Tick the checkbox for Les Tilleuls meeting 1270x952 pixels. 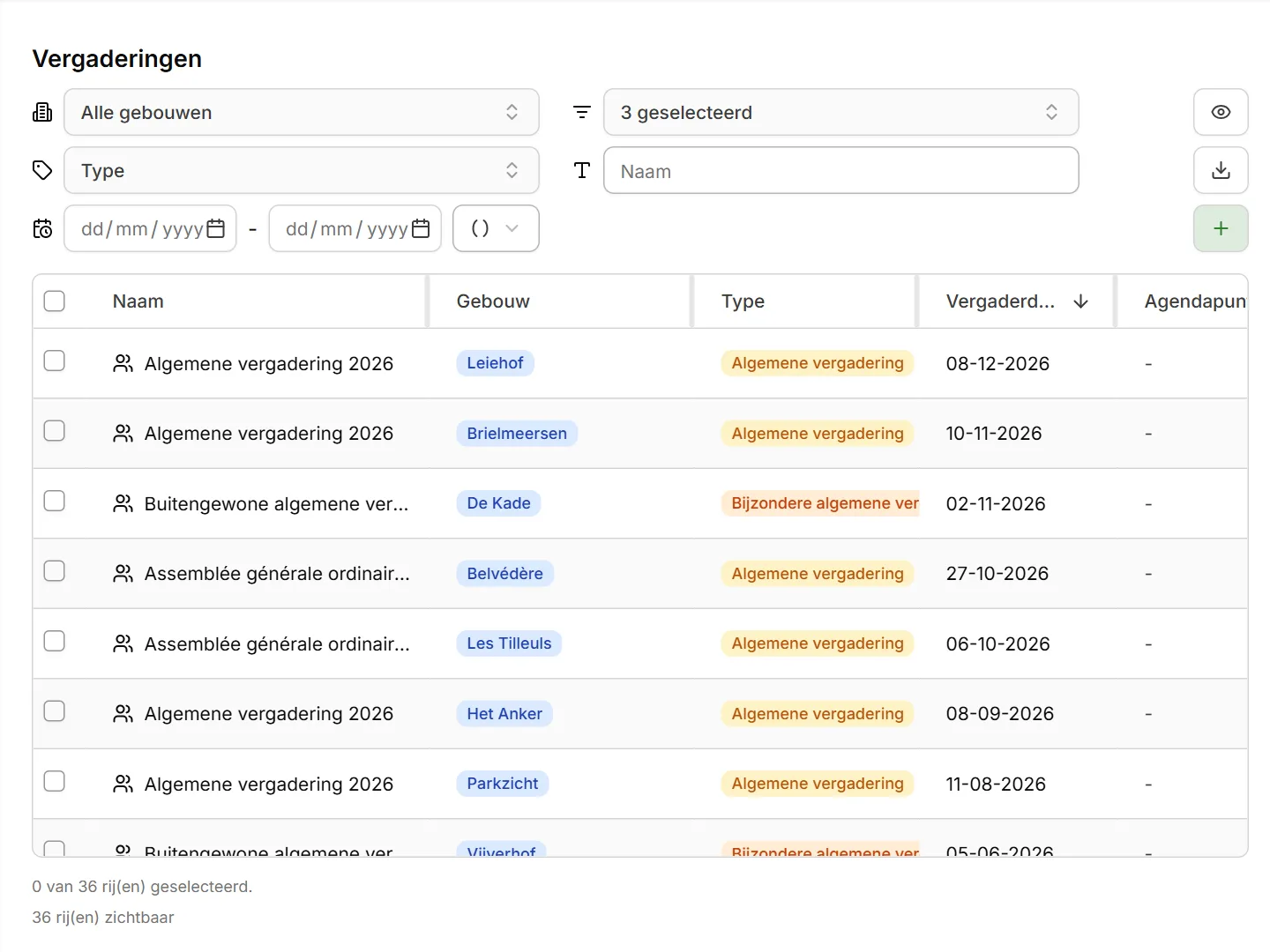coord(55,641)
